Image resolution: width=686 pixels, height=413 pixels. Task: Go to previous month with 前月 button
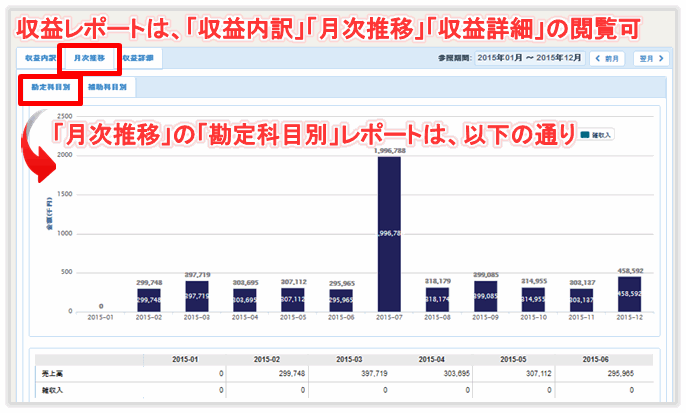point(607,59)
